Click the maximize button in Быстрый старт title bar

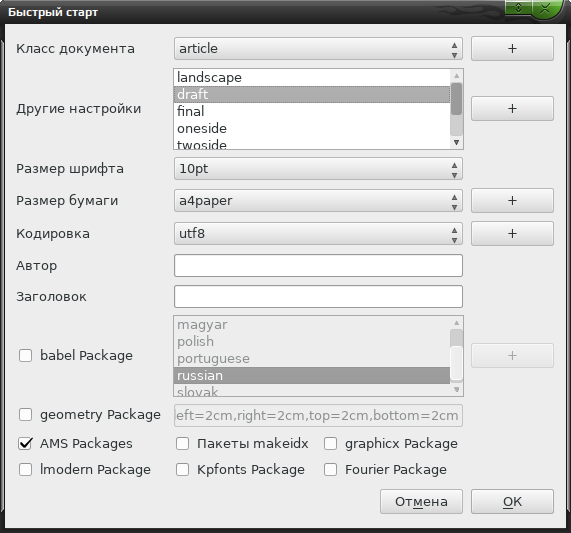(x=518, y=8)
